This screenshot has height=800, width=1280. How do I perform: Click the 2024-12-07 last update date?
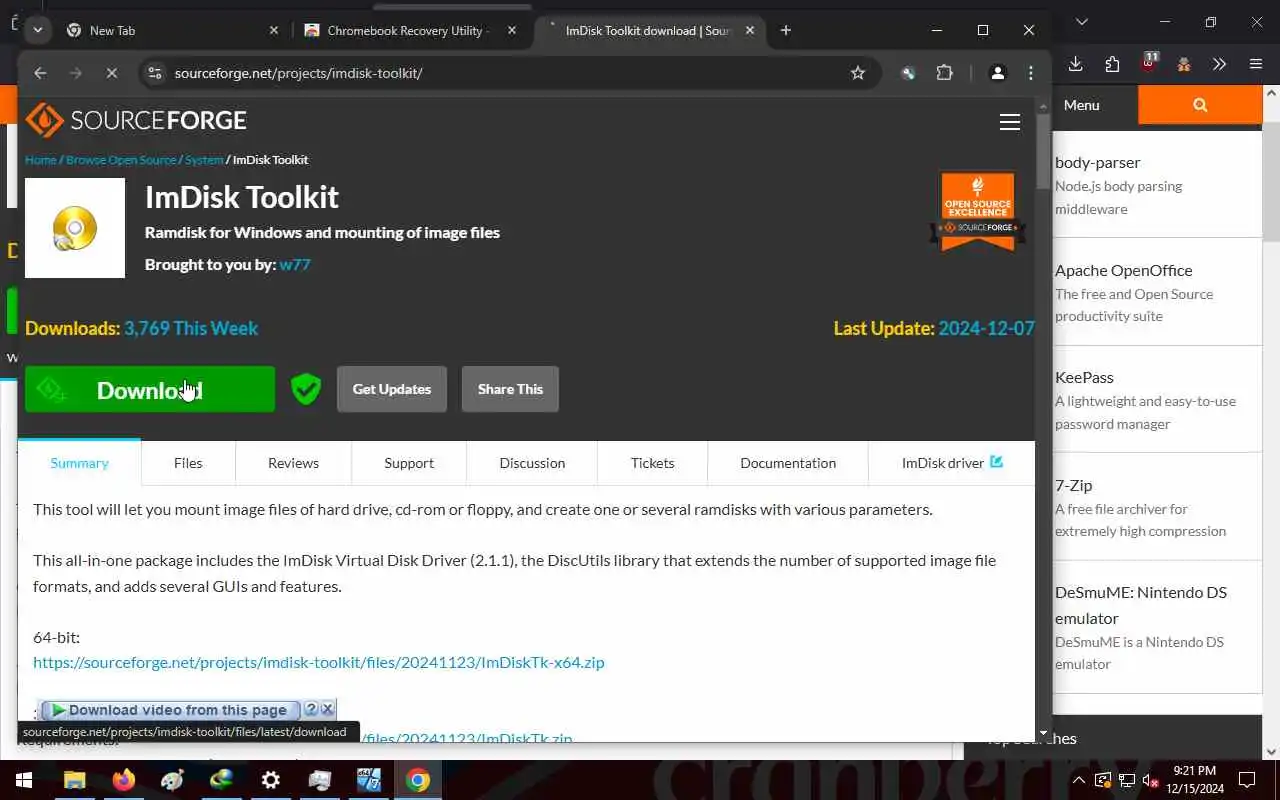pyautogui.click(x=986, y=328)
